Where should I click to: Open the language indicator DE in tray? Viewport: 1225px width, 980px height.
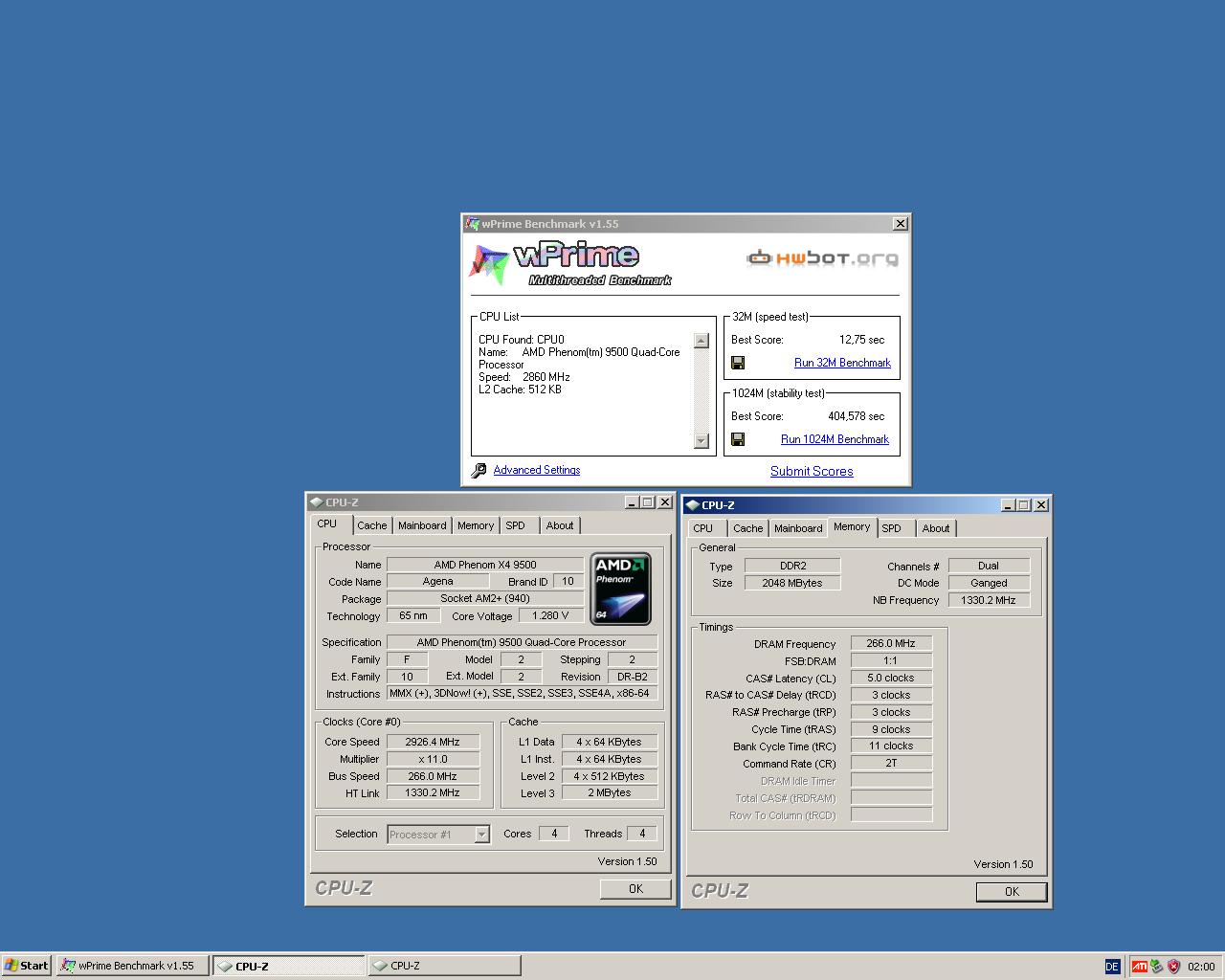click(1112, 967)
